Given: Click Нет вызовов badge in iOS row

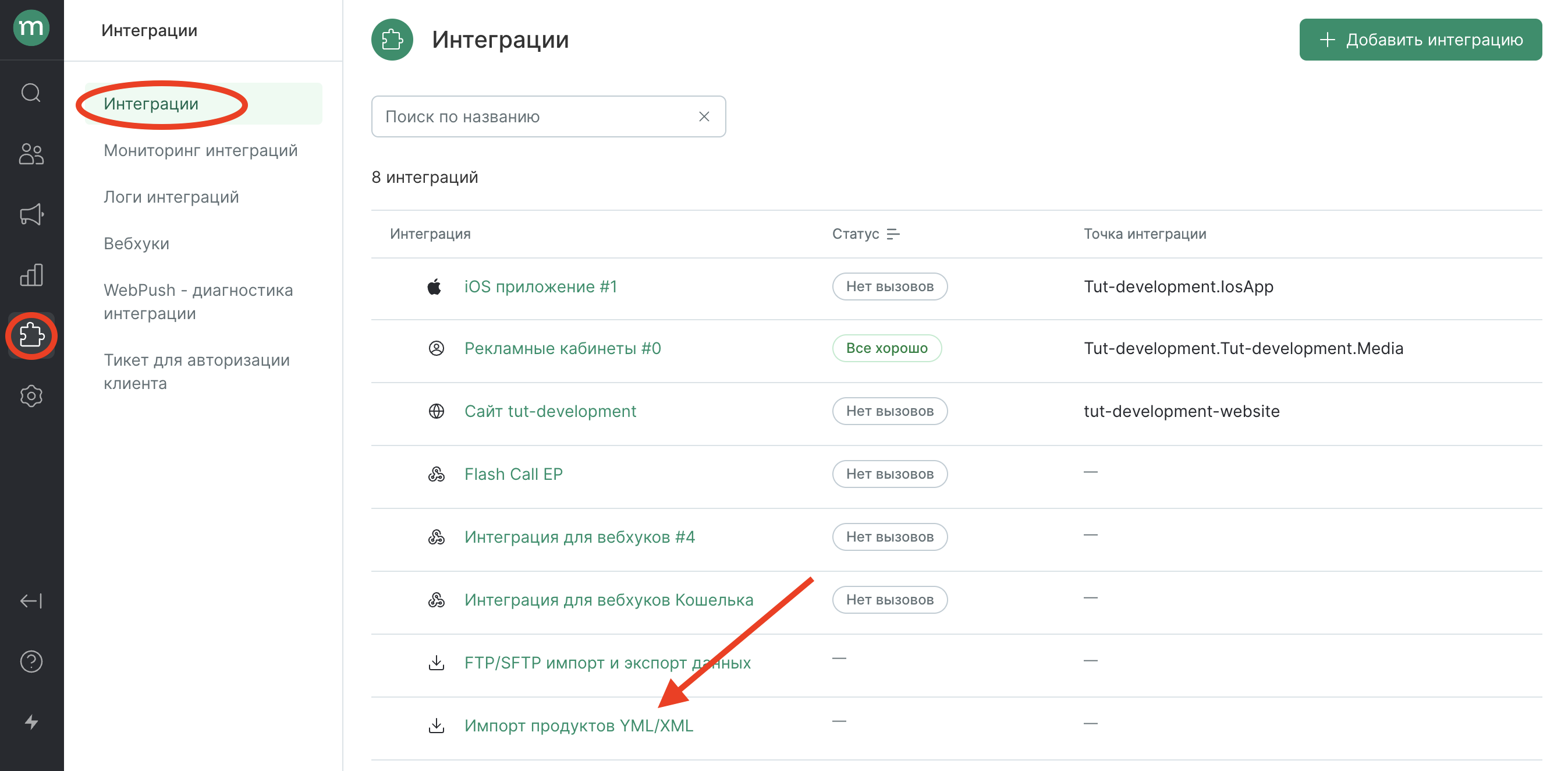Looking at the screenshot, I should point(890,287).
